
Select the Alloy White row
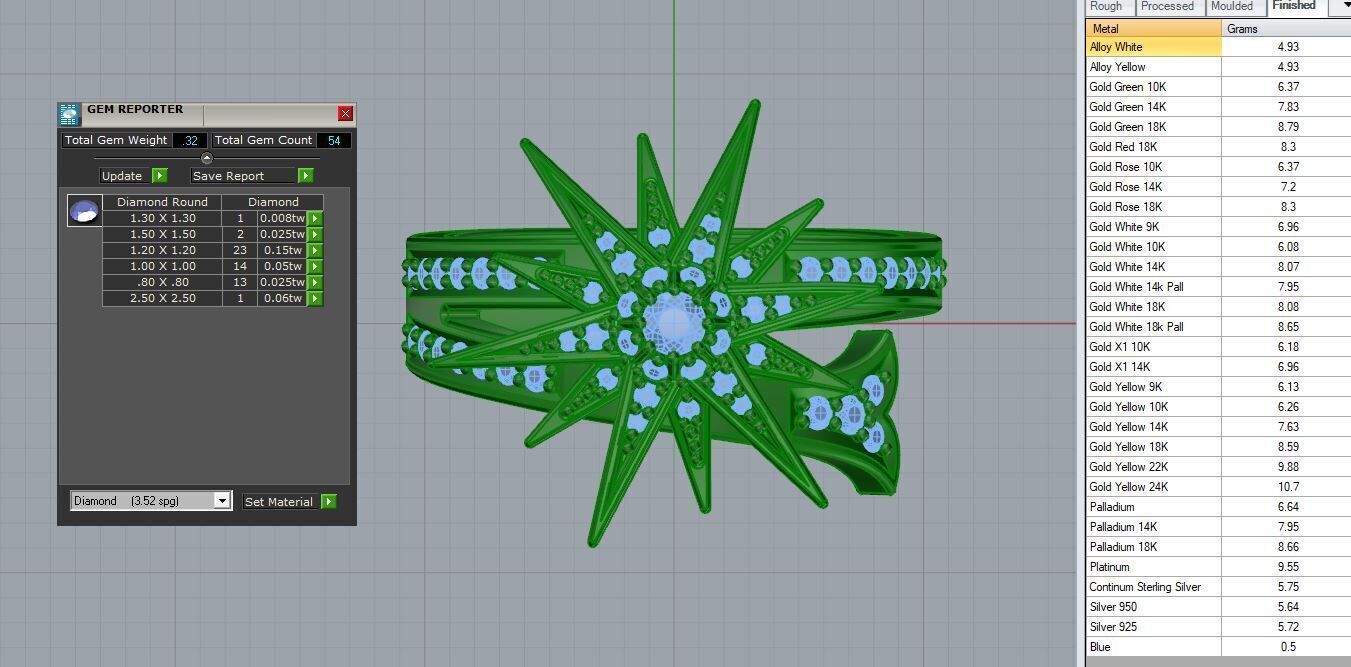pyautogui.click(x=1218, y=47)
